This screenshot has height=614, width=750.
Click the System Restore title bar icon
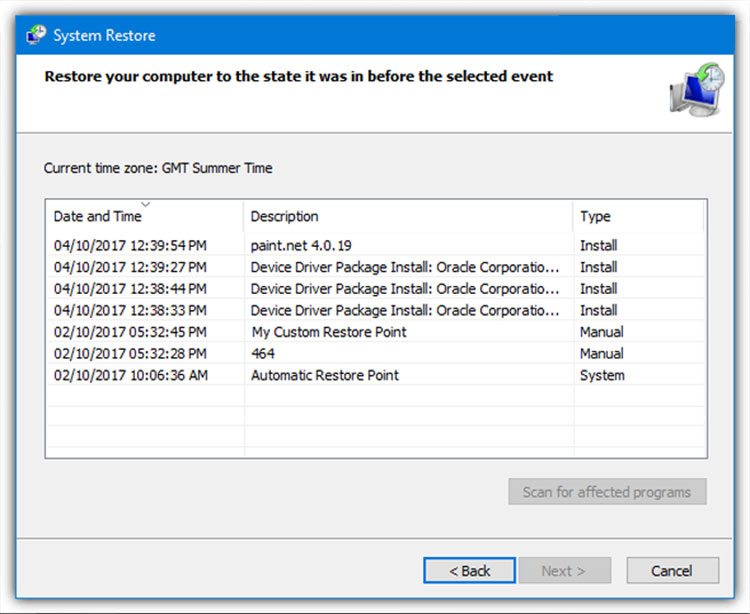[36, 35]
